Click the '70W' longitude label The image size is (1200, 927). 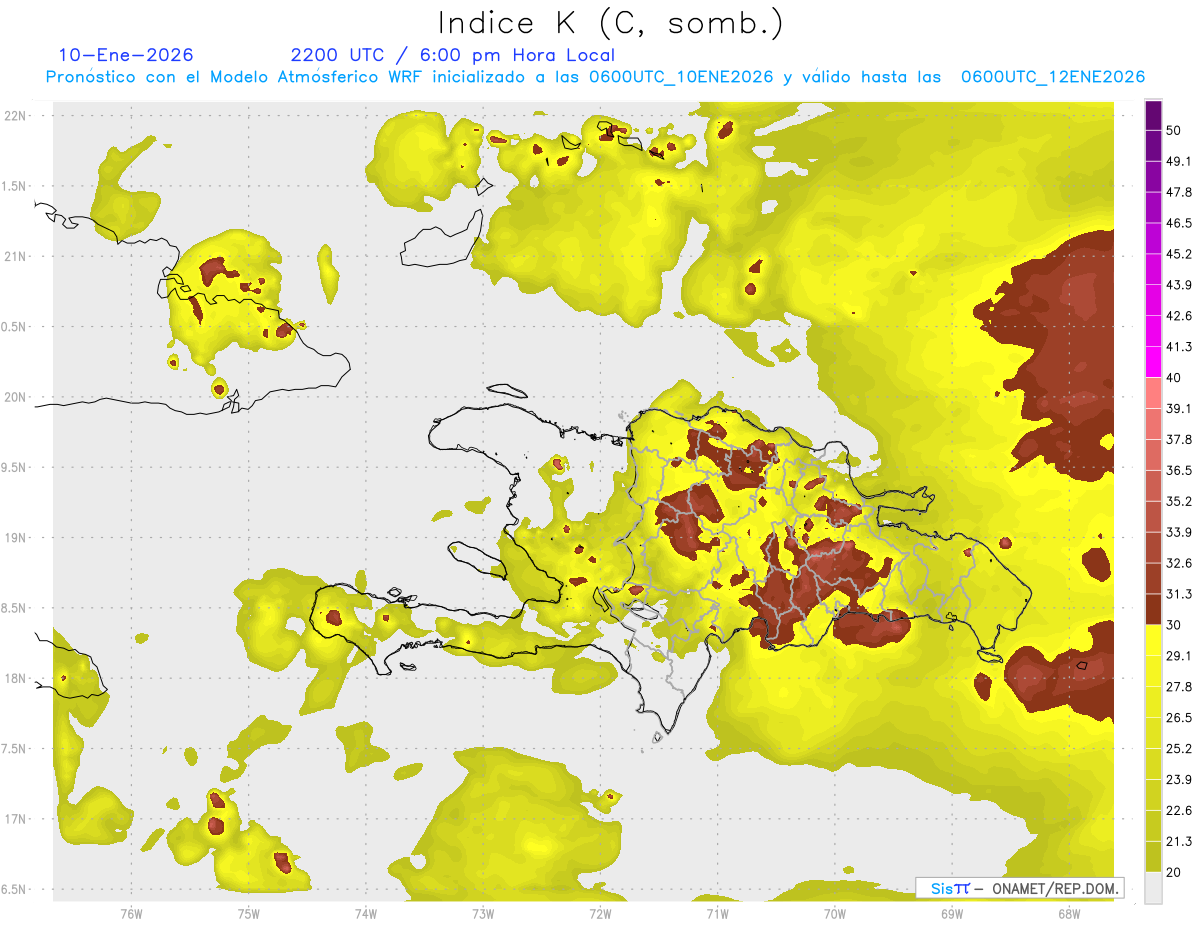coord(835,913)
